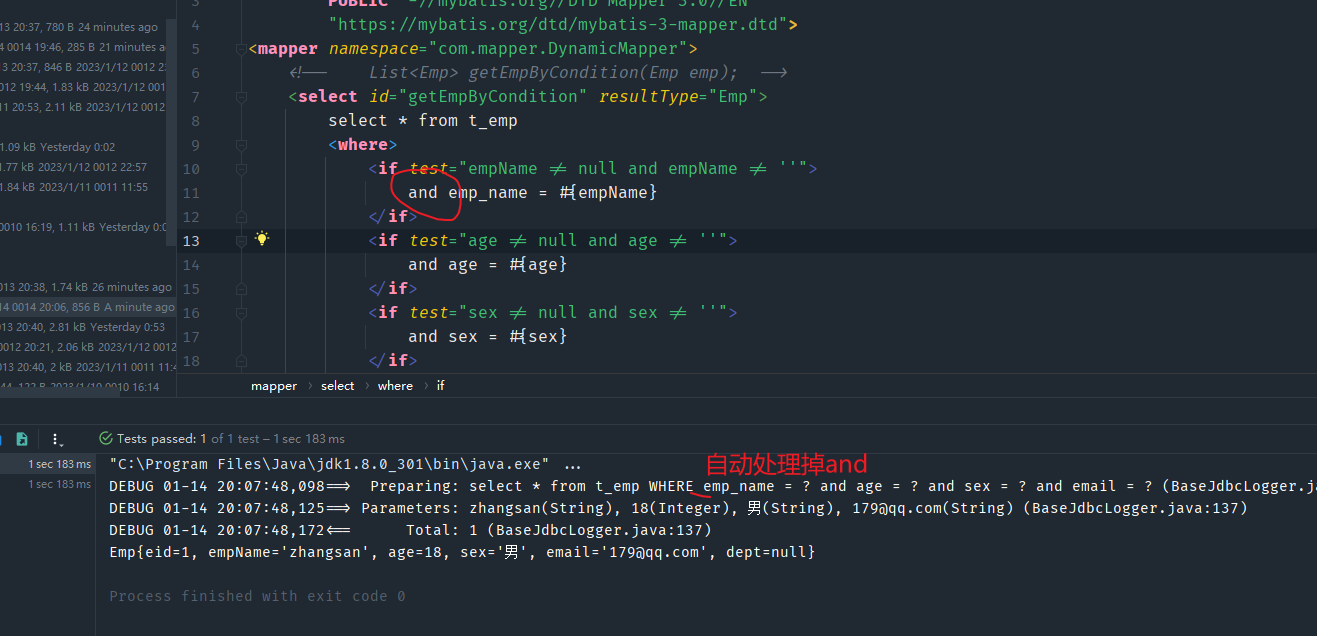Click the yellow lightbulb intention icon
The image size is (1317, 636).
262,239
